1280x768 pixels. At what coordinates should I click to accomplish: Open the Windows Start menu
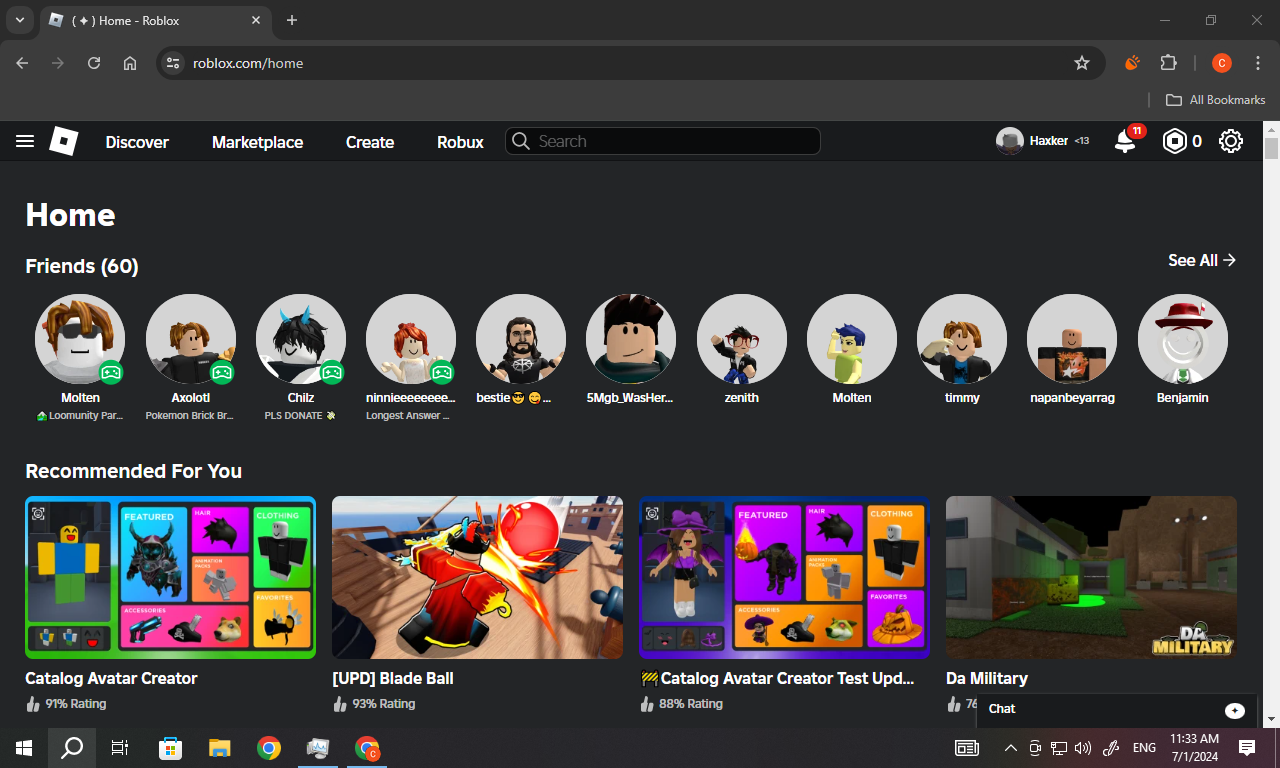(x=24, y=748)
